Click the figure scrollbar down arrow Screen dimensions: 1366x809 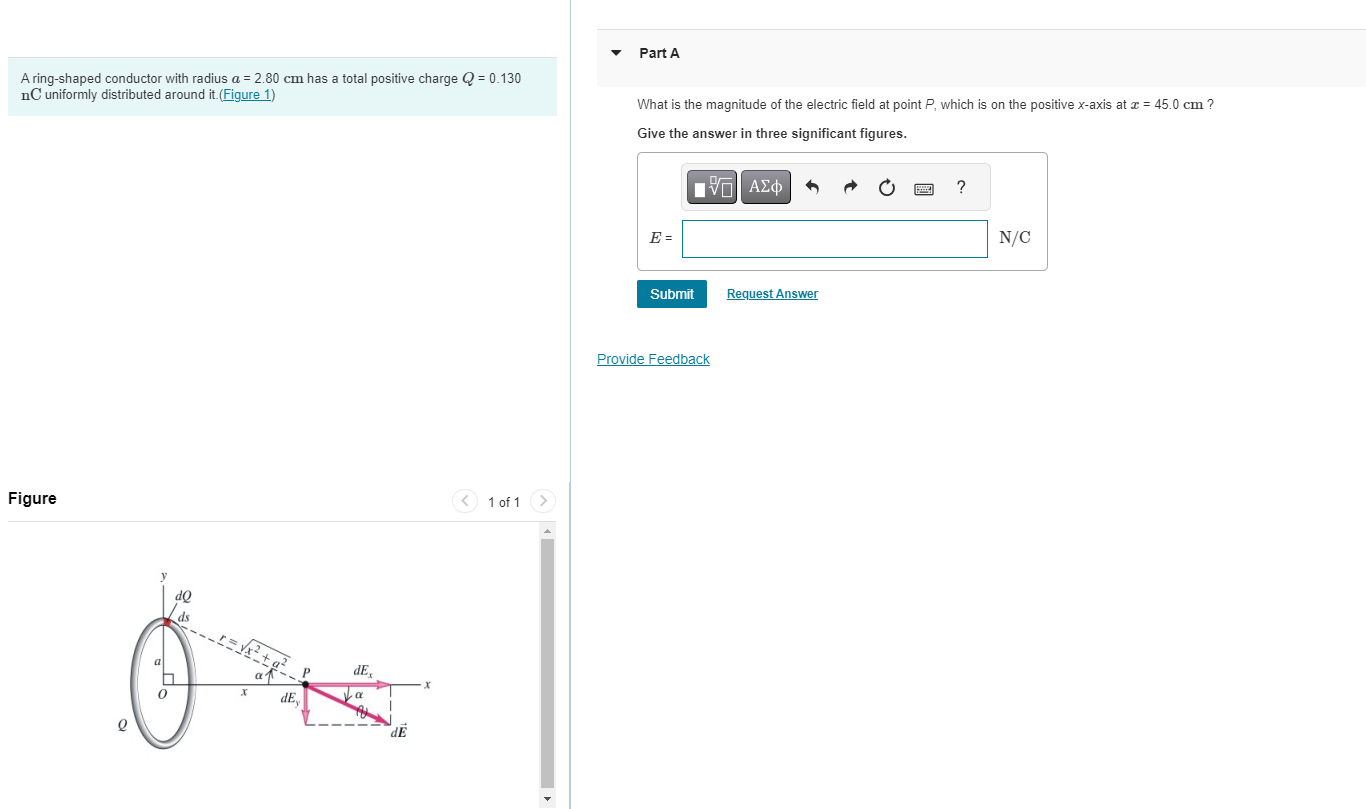coord(547,799)
